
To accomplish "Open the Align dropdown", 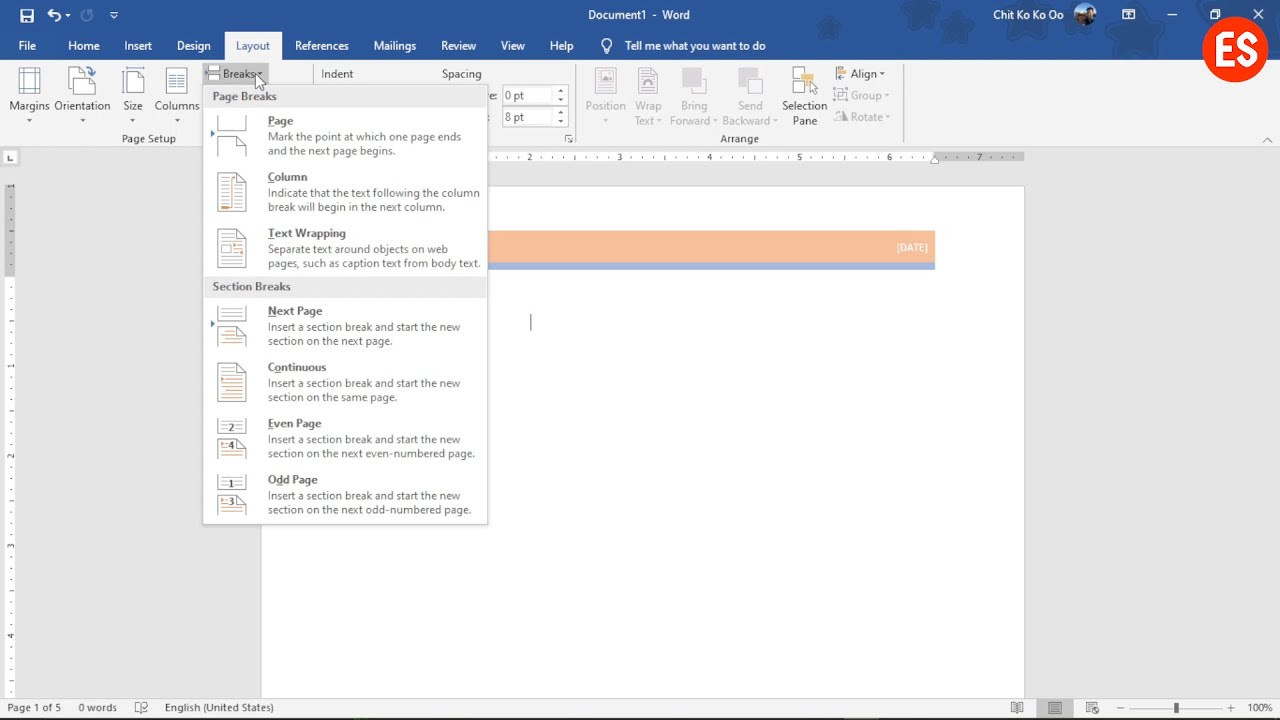I will click(x=860, y=74).
